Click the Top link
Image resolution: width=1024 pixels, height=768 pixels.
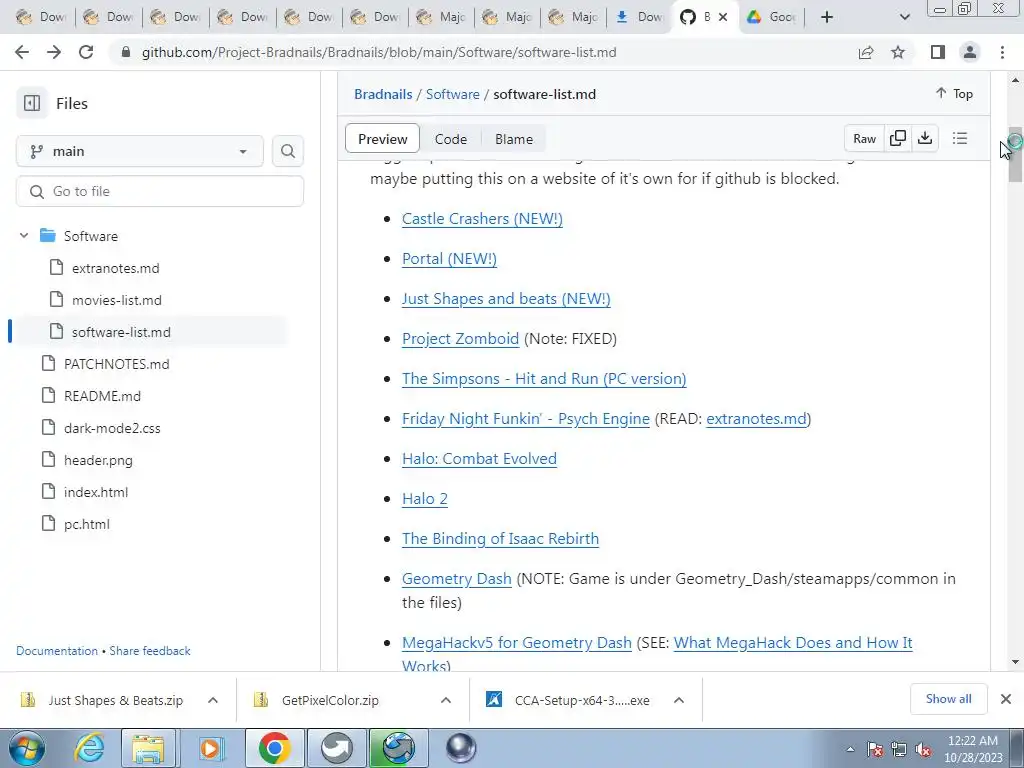pyautogui.click(x=954, y=93)
